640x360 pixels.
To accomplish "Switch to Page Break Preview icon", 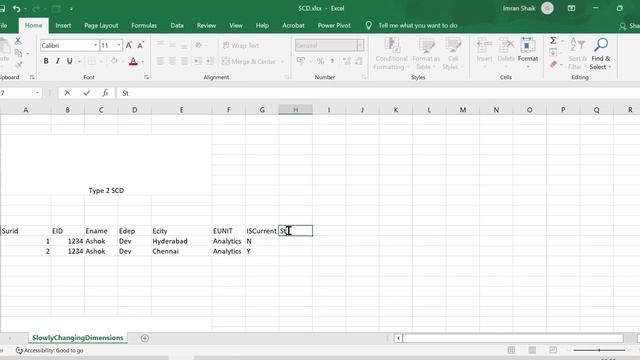I will click(553, 350).
